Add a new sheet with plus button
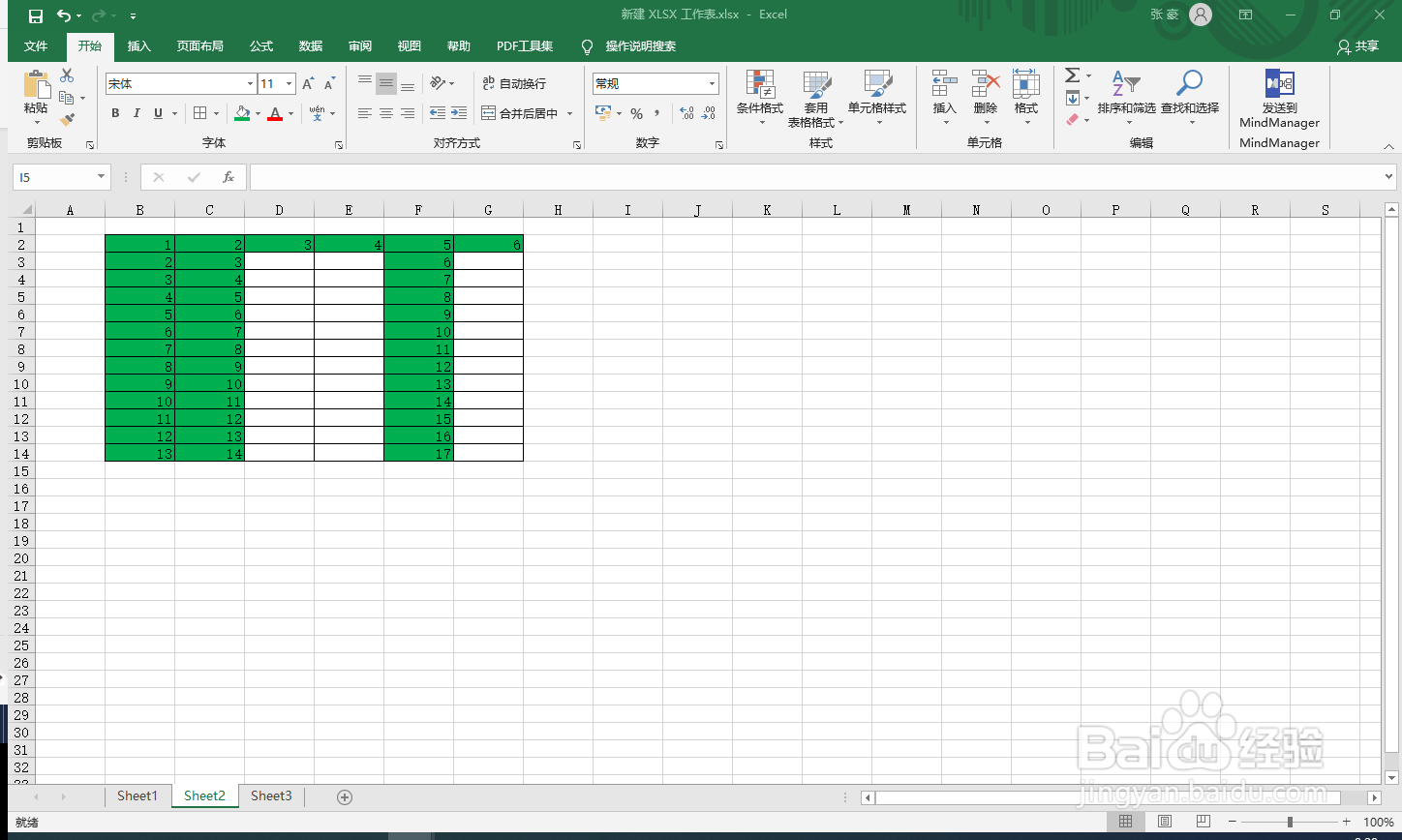 point(344,797)
